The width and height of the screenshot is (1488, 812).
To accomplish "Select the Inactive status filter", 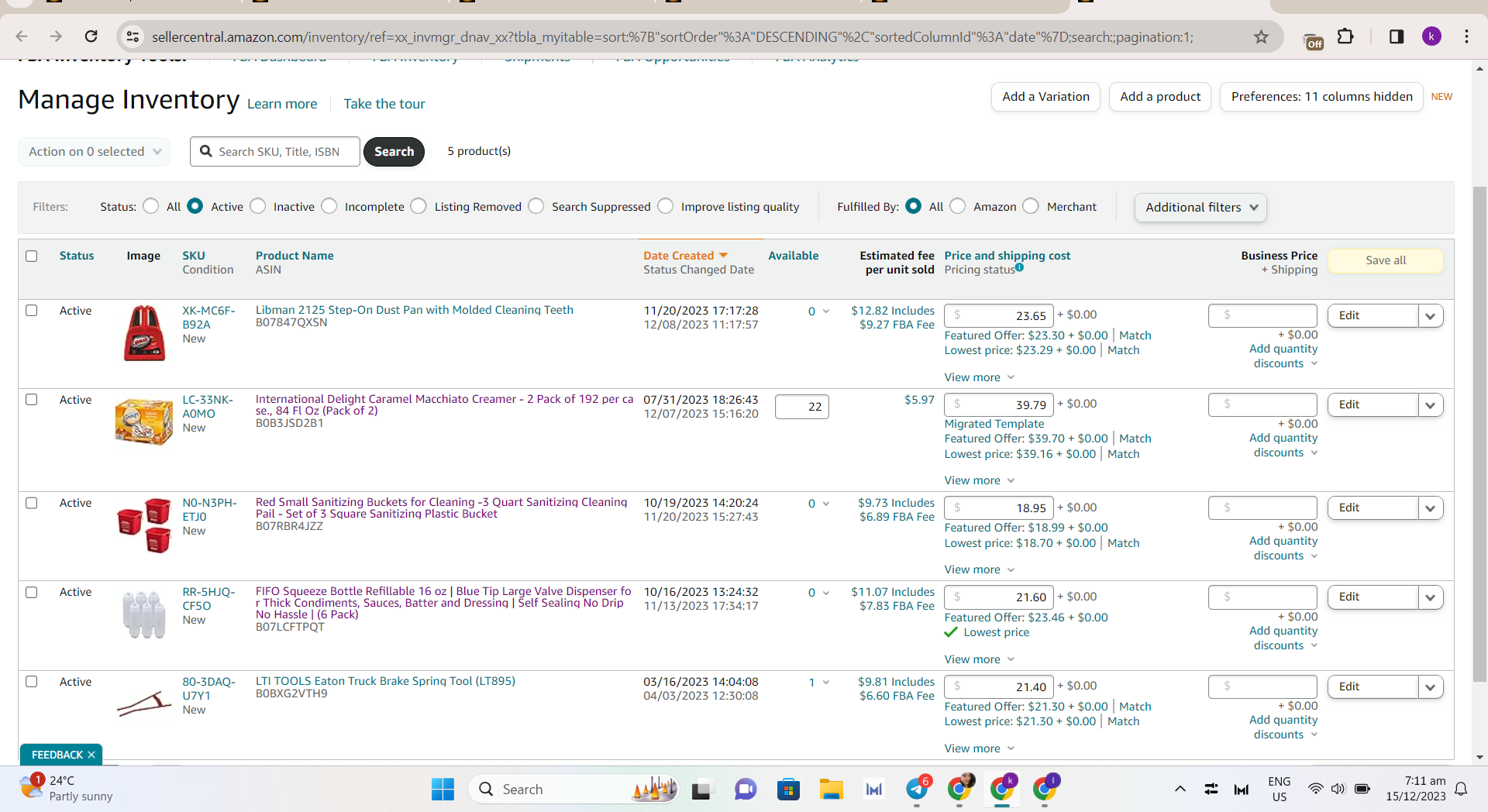I will click(x=258, y=206).
